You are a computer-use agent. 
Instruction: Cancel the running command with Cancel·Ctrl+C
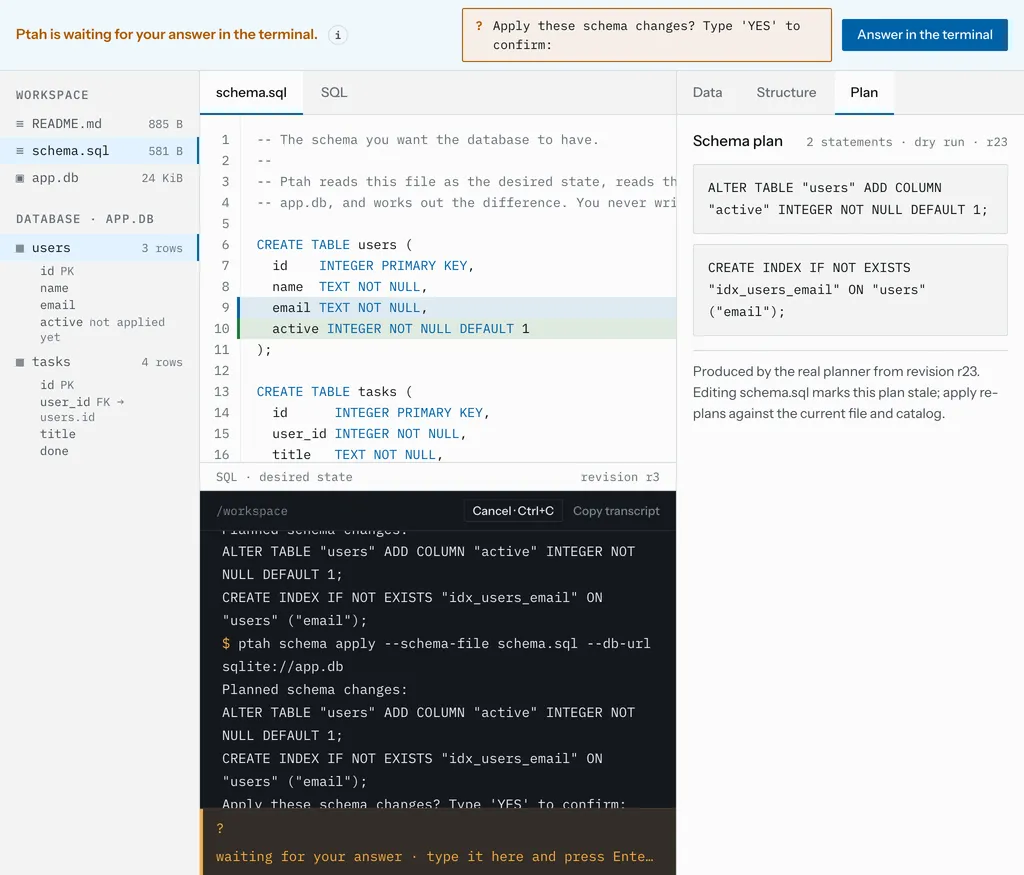point(513,511)
